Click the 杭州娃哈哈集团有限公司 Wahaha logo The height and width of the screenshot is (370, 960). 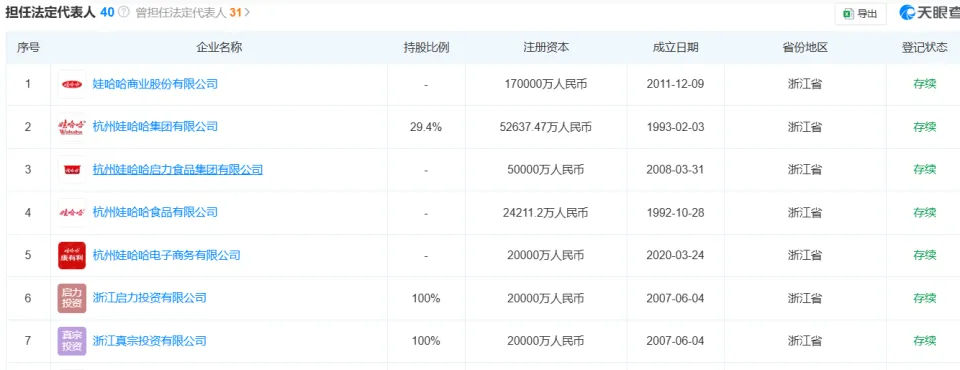coord(72,127)
